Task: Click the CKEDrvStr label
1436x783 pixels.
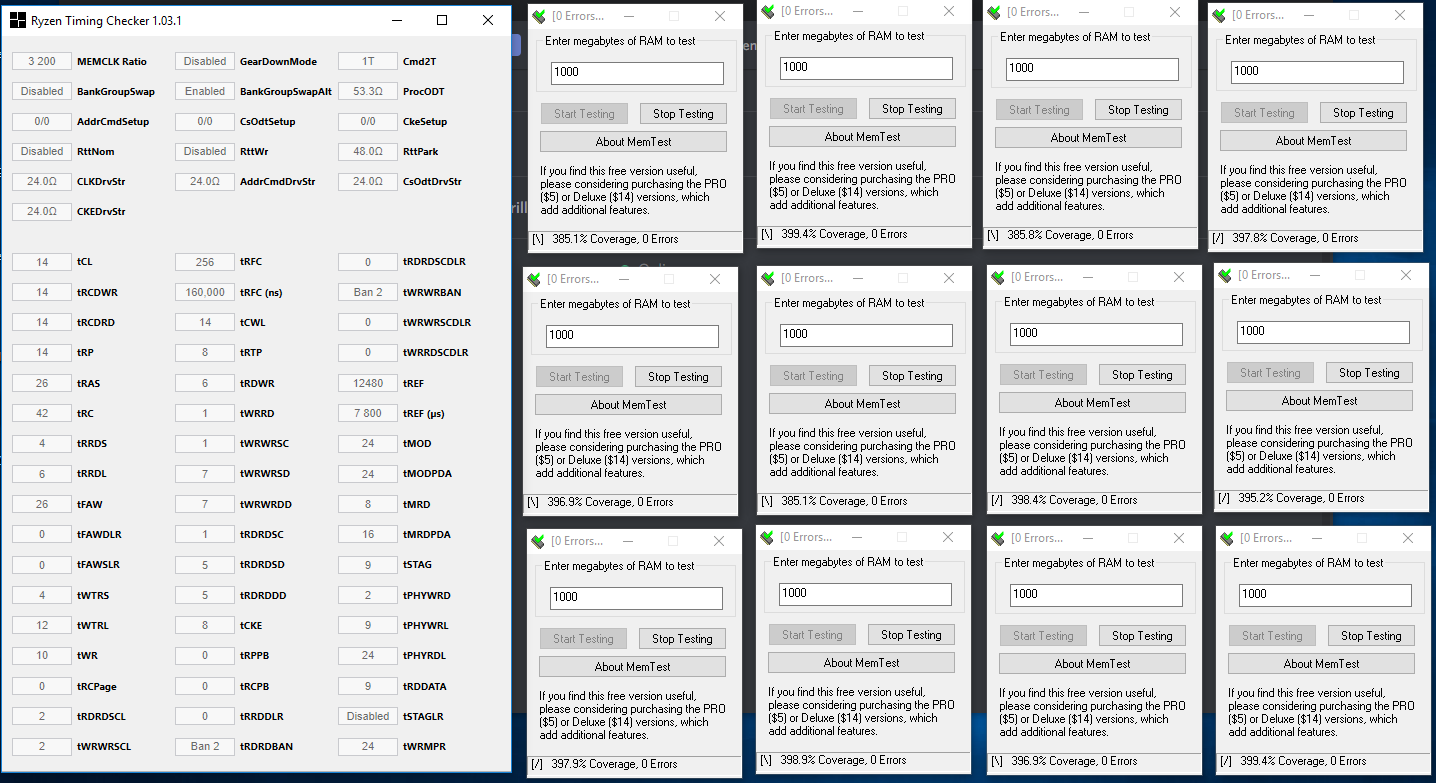Action: [x=102, y=212]
